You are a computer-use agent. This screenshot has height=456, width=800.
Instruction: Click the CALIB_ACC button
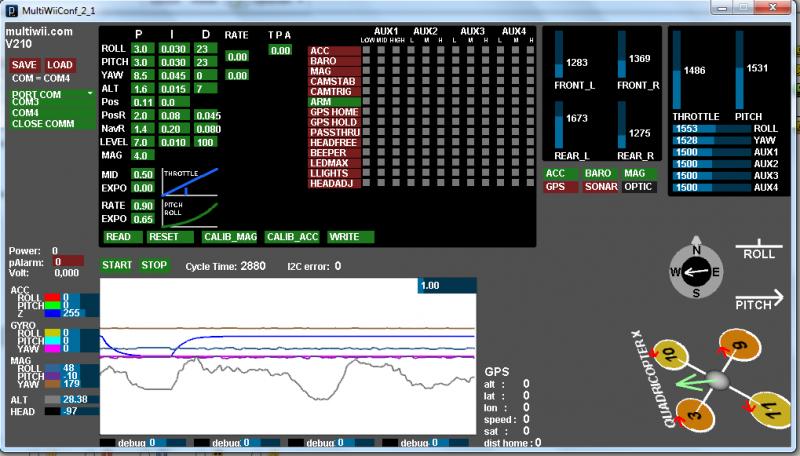[x=292, y=237]
